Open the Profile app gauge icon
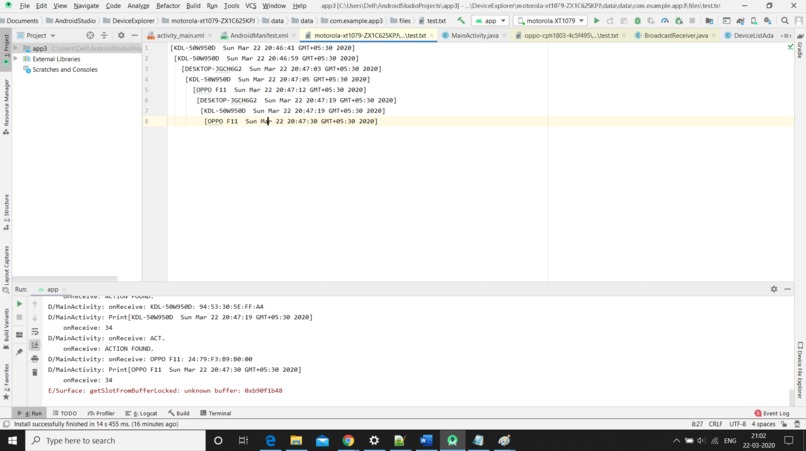806x451 pixels. [665, 21]
